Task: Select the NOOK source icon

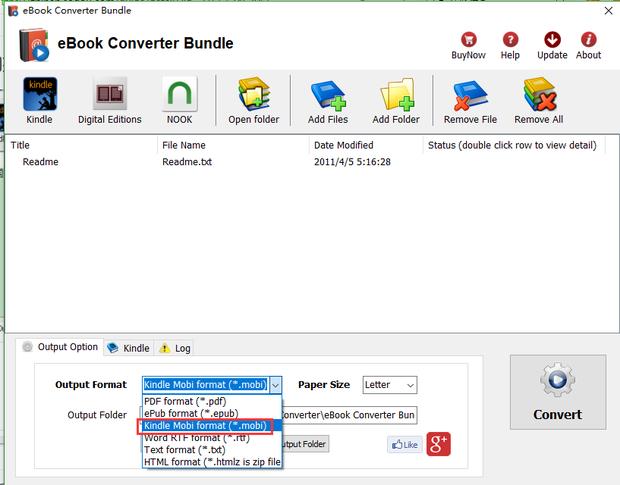Action: [180, 94]
